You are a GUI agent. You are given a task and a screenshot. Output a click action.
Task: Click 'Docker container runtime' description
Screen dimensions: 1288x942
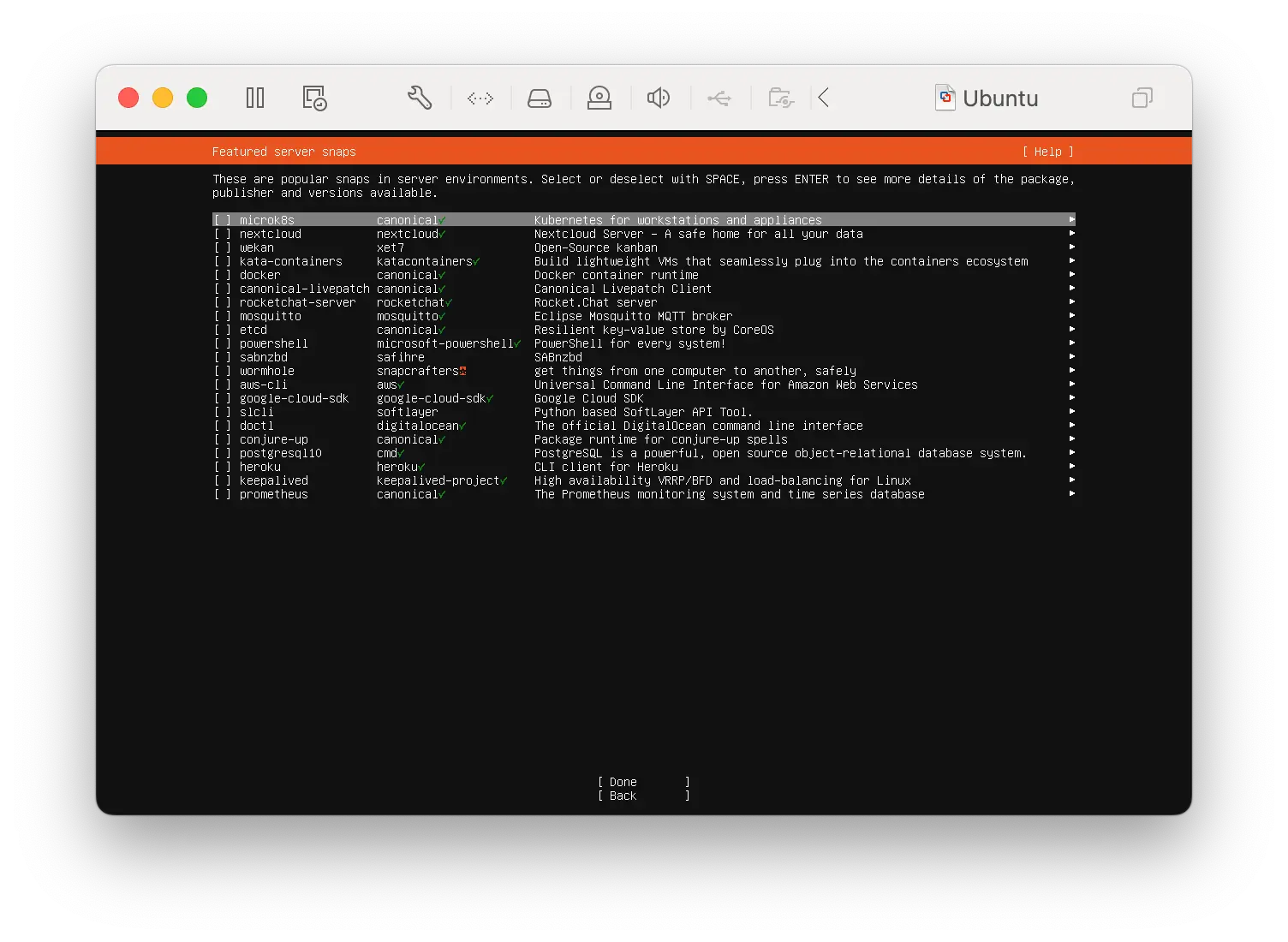617,275
